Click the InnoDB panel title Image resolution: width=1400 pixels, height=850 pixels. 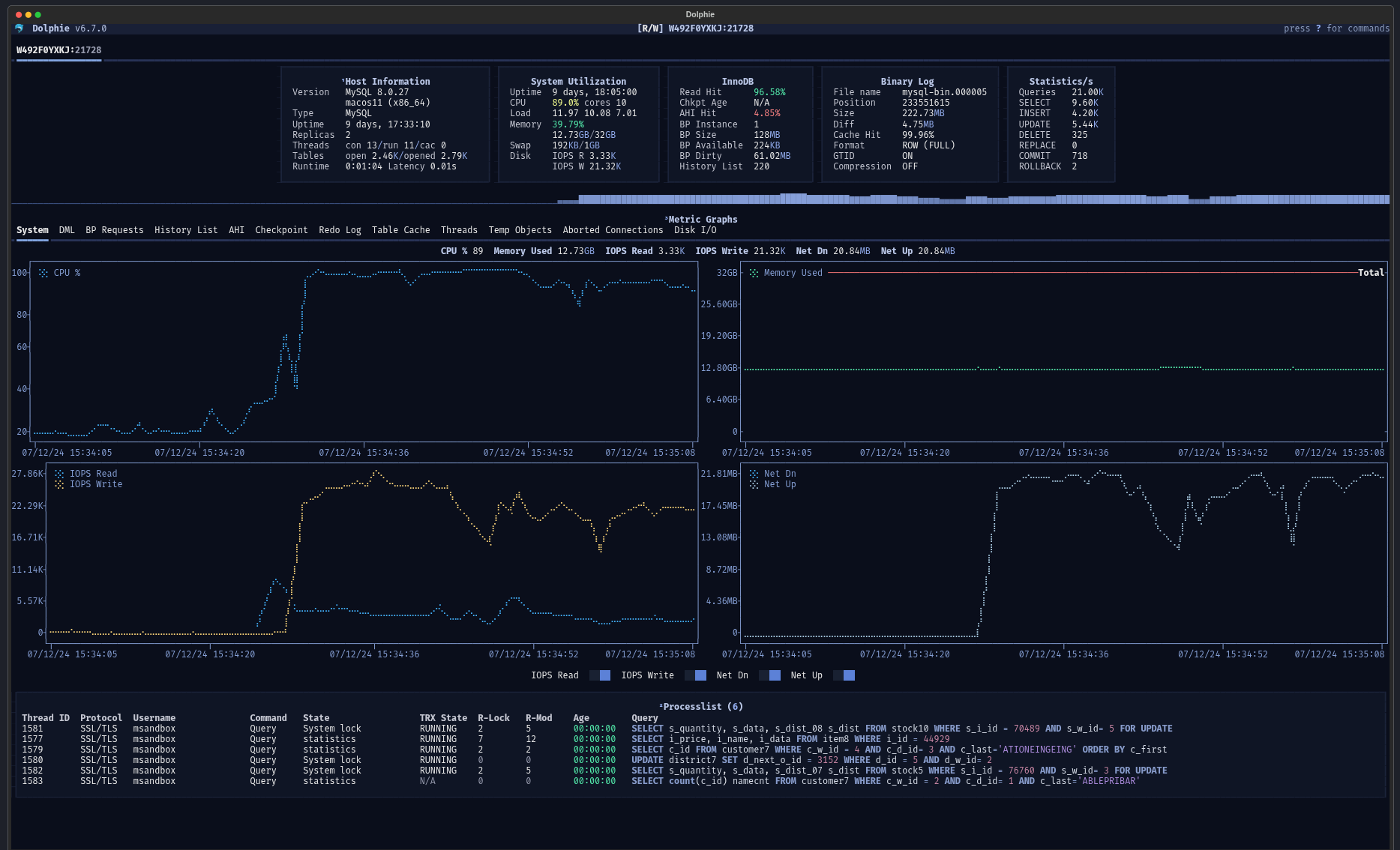click(x=738, y=82)
